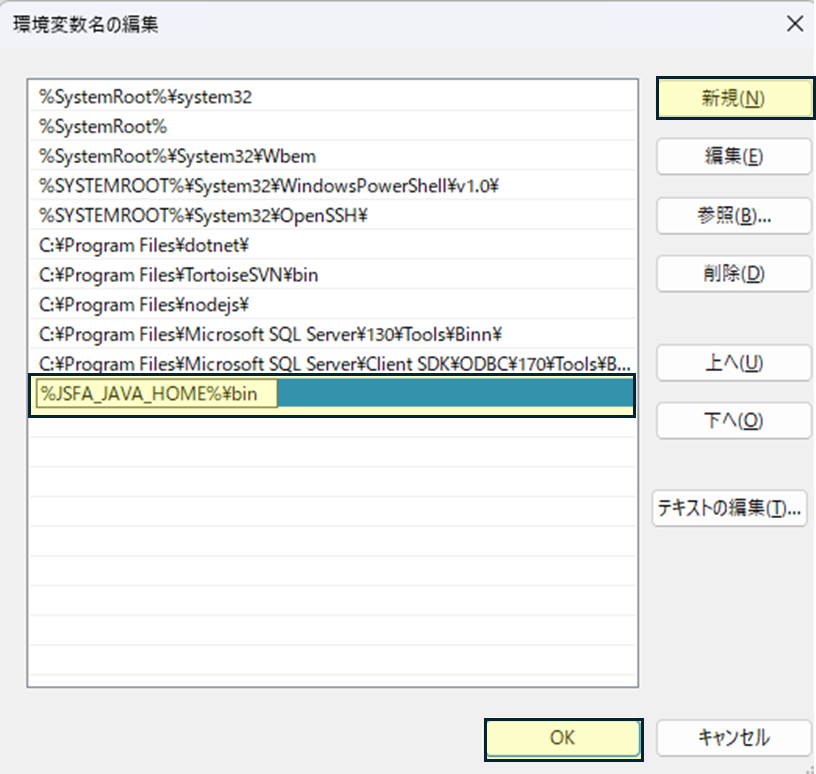Select the plain %SystemRoot% entry
The height and width of the screenshot is (774, 816).
tap(103, 127)
